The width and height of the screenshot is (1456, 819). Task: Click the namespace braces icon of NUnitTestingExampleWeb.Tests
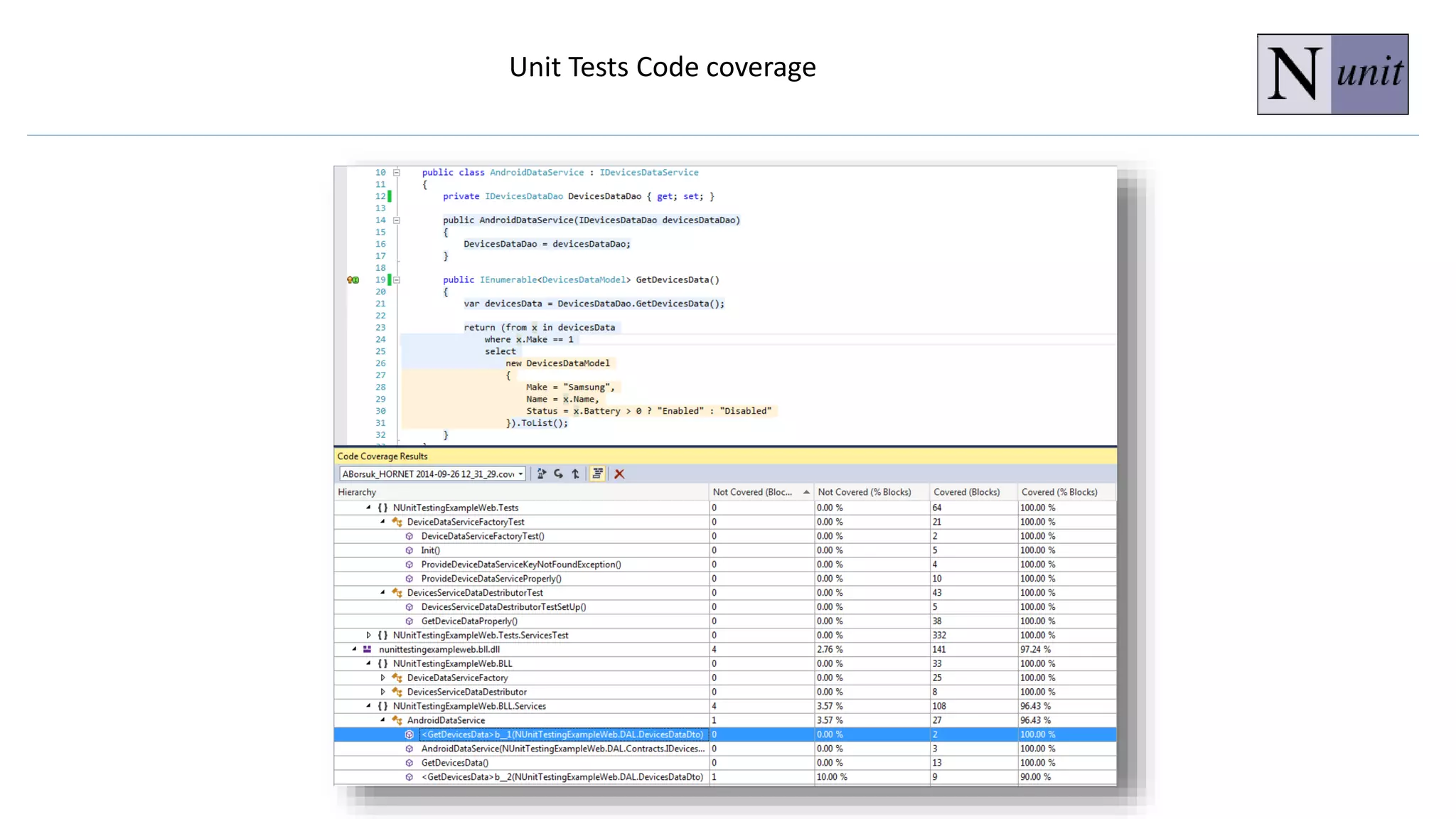382,508
